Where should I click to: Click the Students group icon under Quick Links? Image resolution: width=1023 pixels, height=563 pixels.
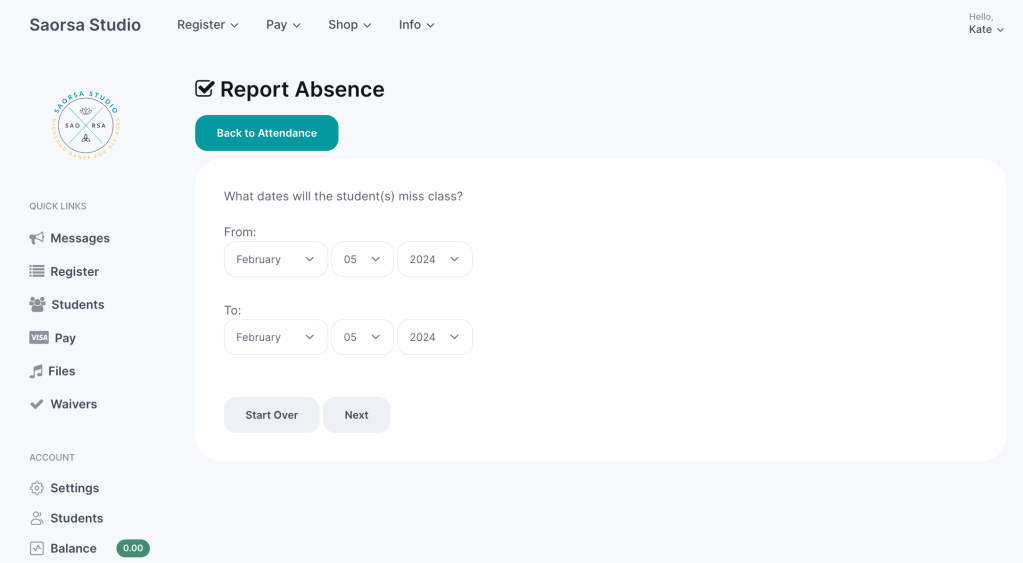(37, 305)
